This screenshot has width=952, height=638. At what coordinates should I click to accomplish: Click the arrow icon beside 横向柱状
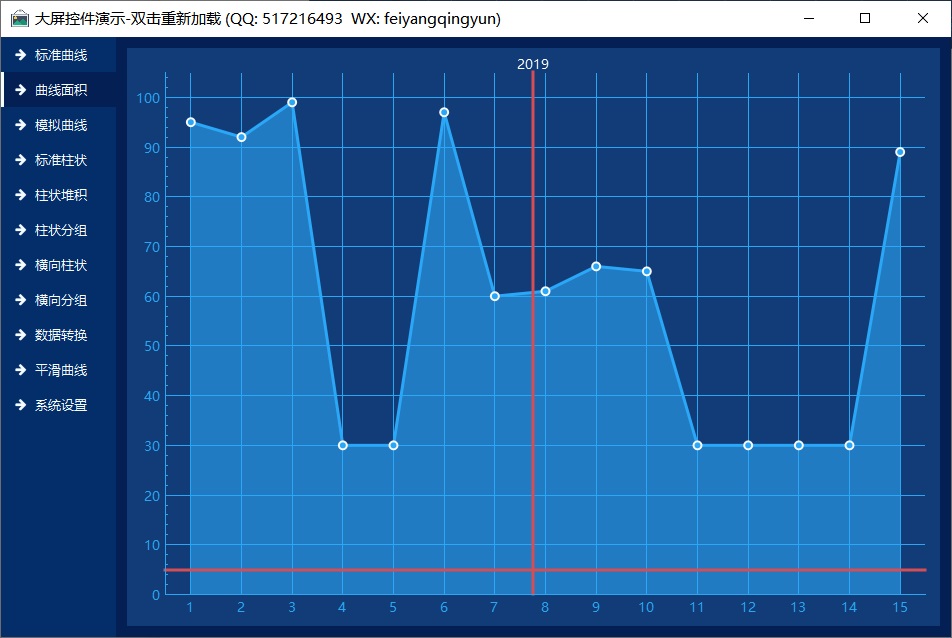[x=20, y=265]
